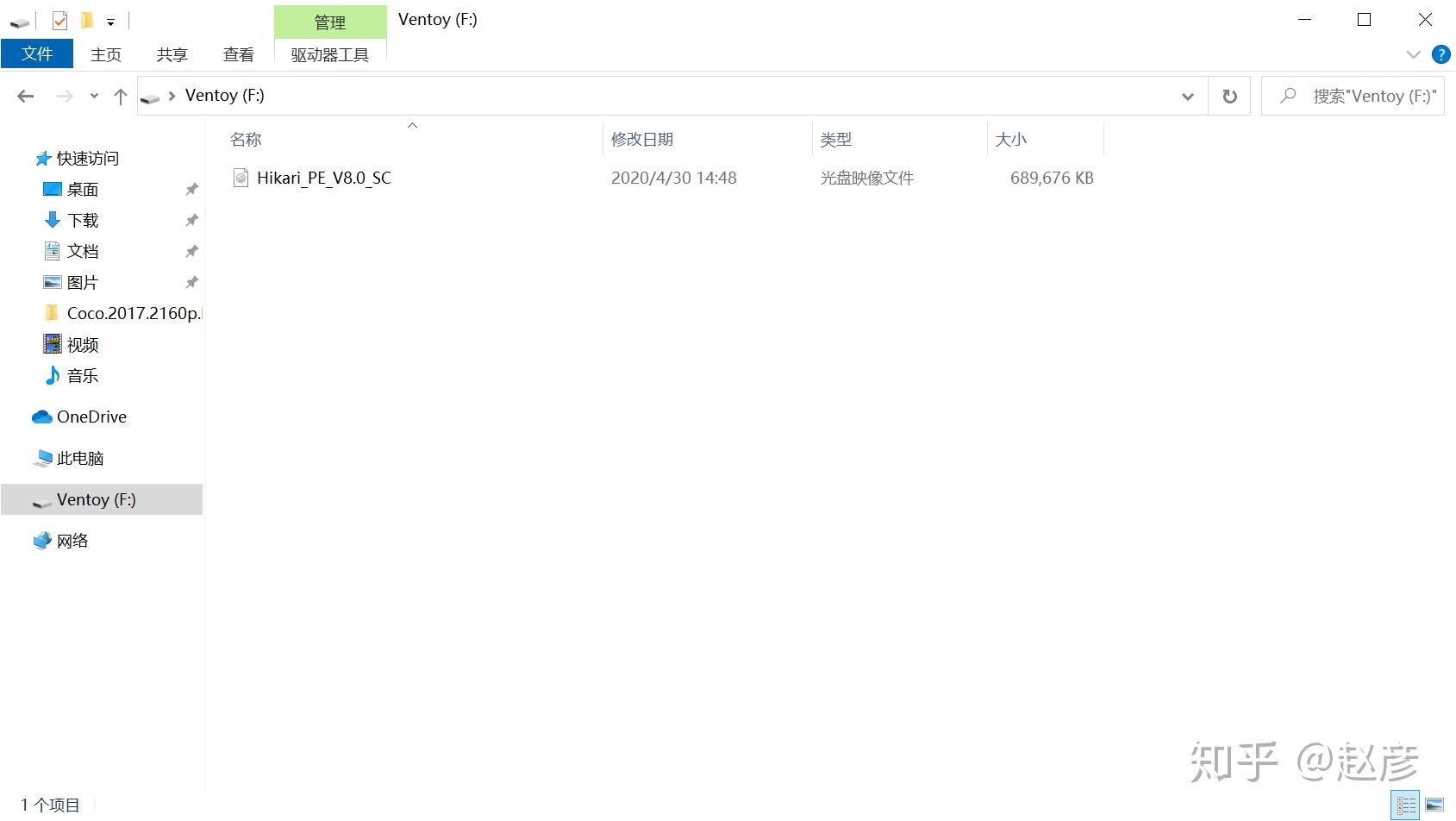Sort by the 类型 column
The image size is (1456, 821).
[x=836, y=139]
